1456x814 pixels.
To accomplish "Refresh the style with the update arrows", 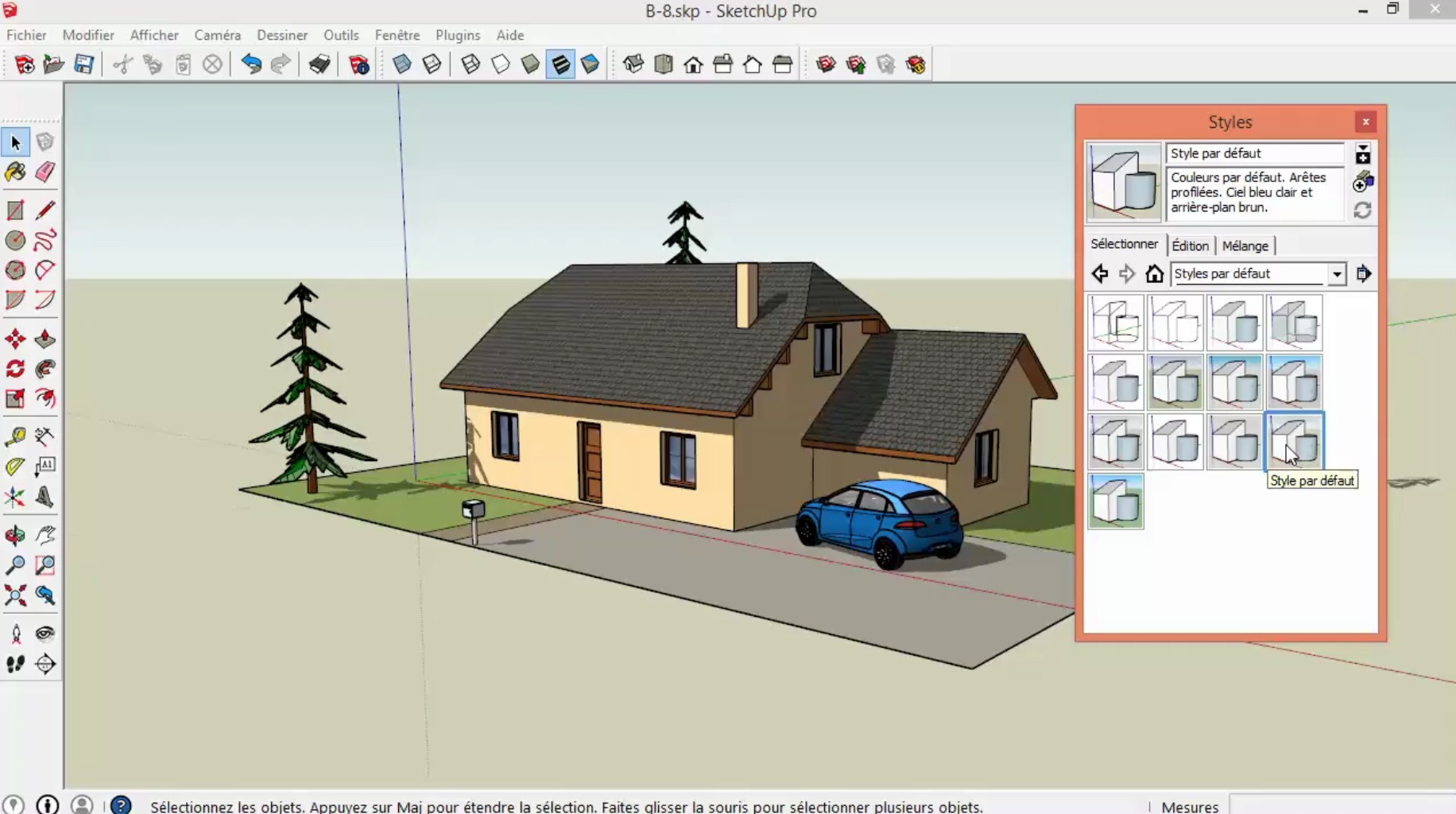I will click(1363, 210).
